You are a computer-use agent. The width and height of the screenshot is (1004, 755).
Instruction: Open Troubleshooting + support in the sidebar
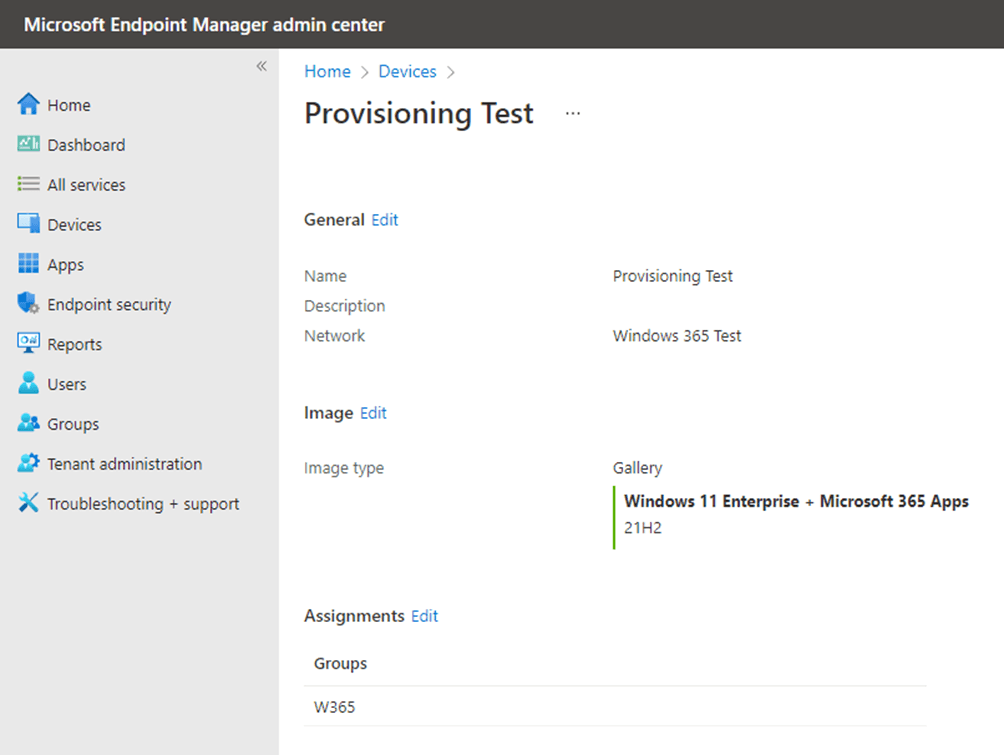[x=143, y=504]
